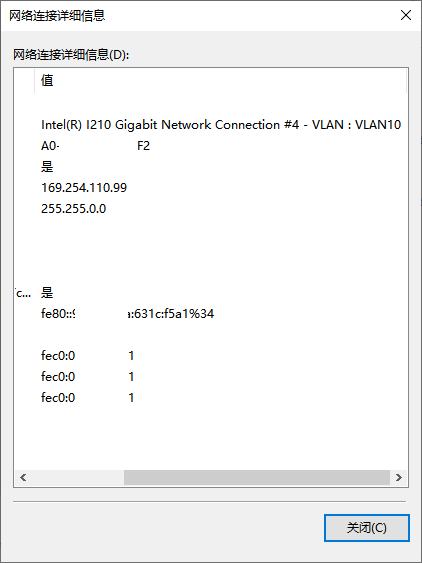Select the 是 value beside the truncated c... label
Viewport: 422px width, 563px height.
point(47,293)
